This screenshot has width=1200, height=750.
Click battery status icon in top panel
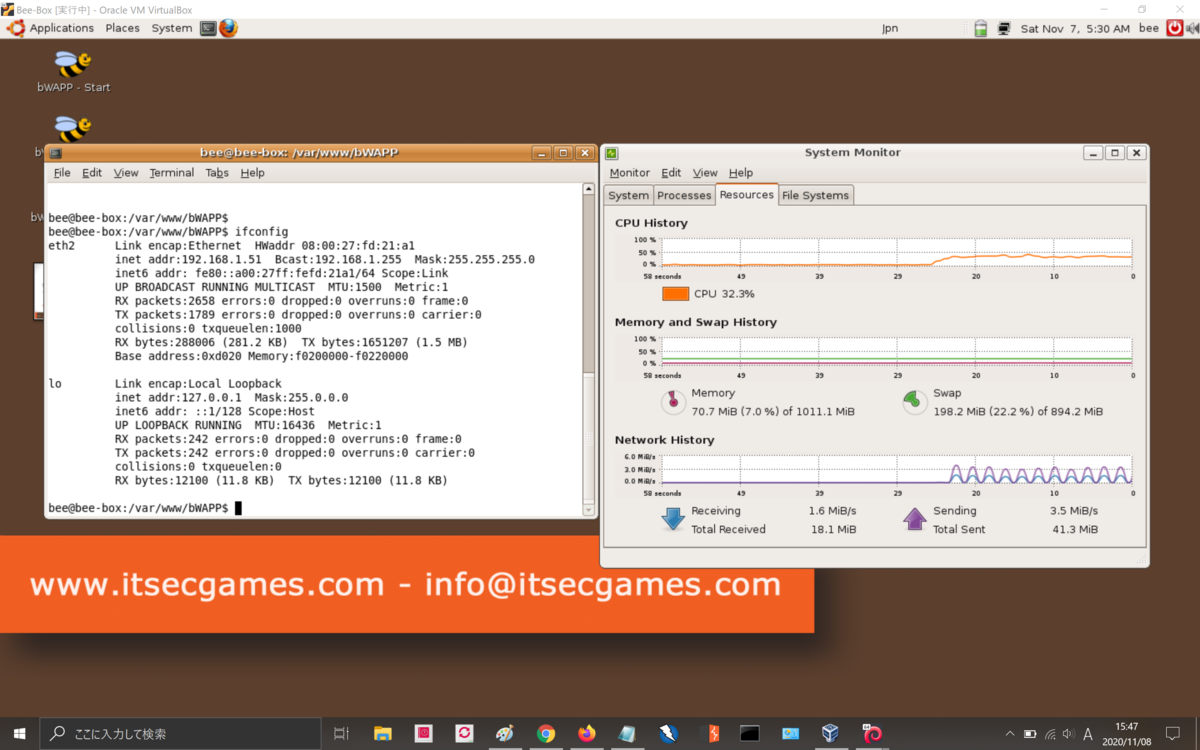(980, 28)
